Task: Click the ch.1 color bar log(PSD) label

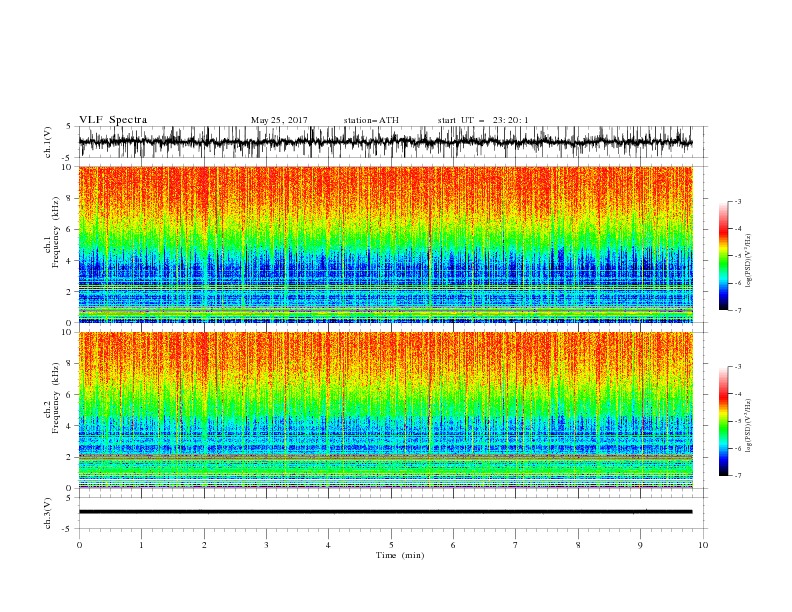Action: coord(748,261)
